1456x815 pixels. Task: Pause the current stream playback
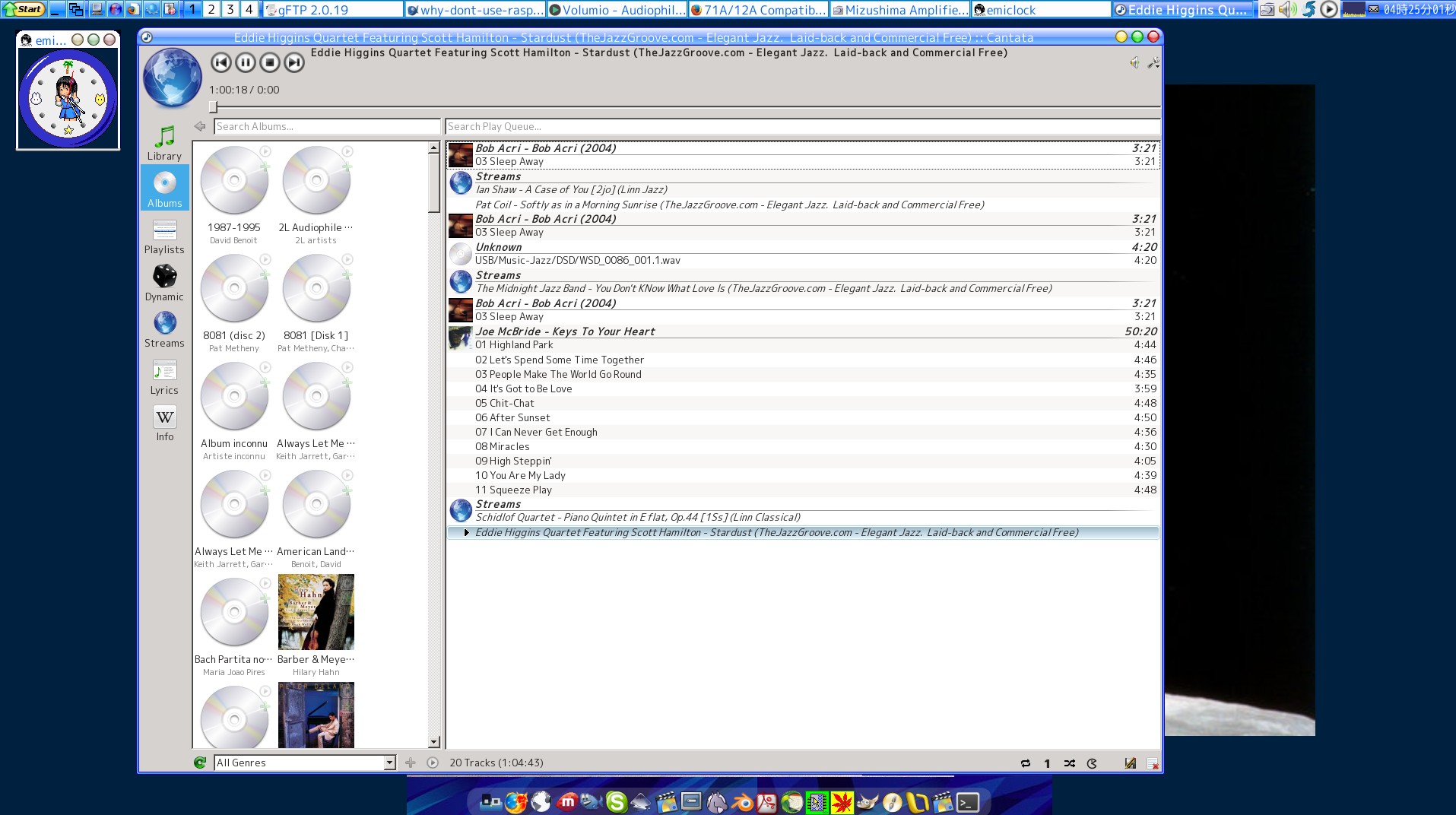[245, 63]
